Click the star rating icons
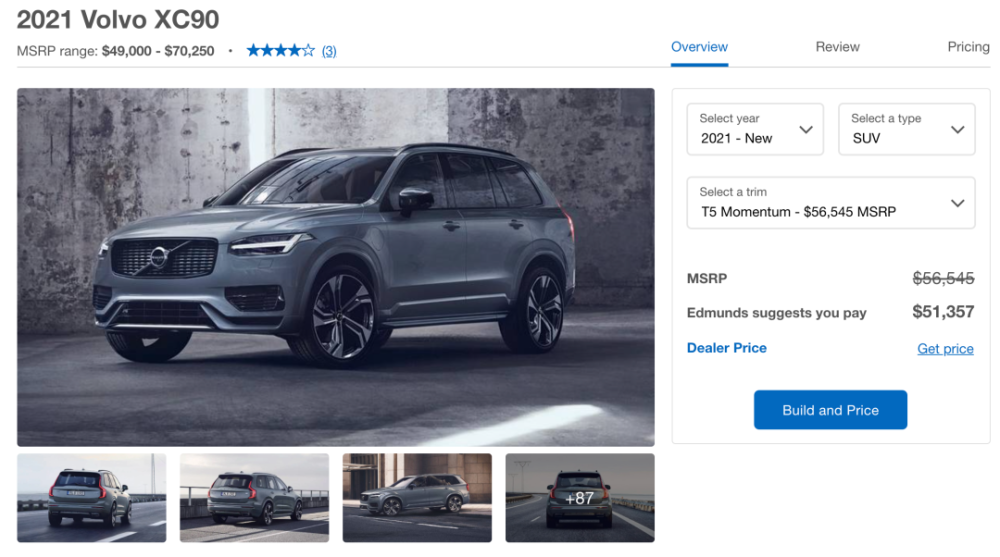This screenshot has width=1000, height=557. 281,50
